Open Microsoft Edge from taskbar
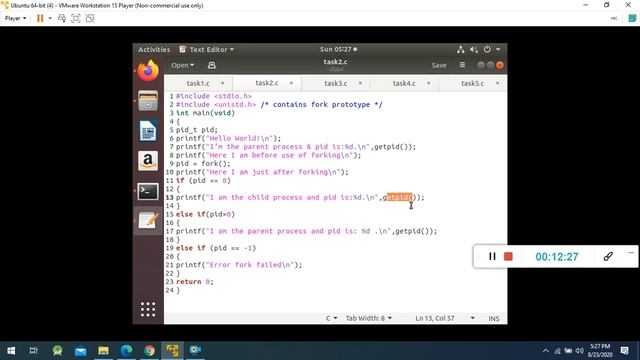This screenshot has width=640, height=360. click(126, 351)
